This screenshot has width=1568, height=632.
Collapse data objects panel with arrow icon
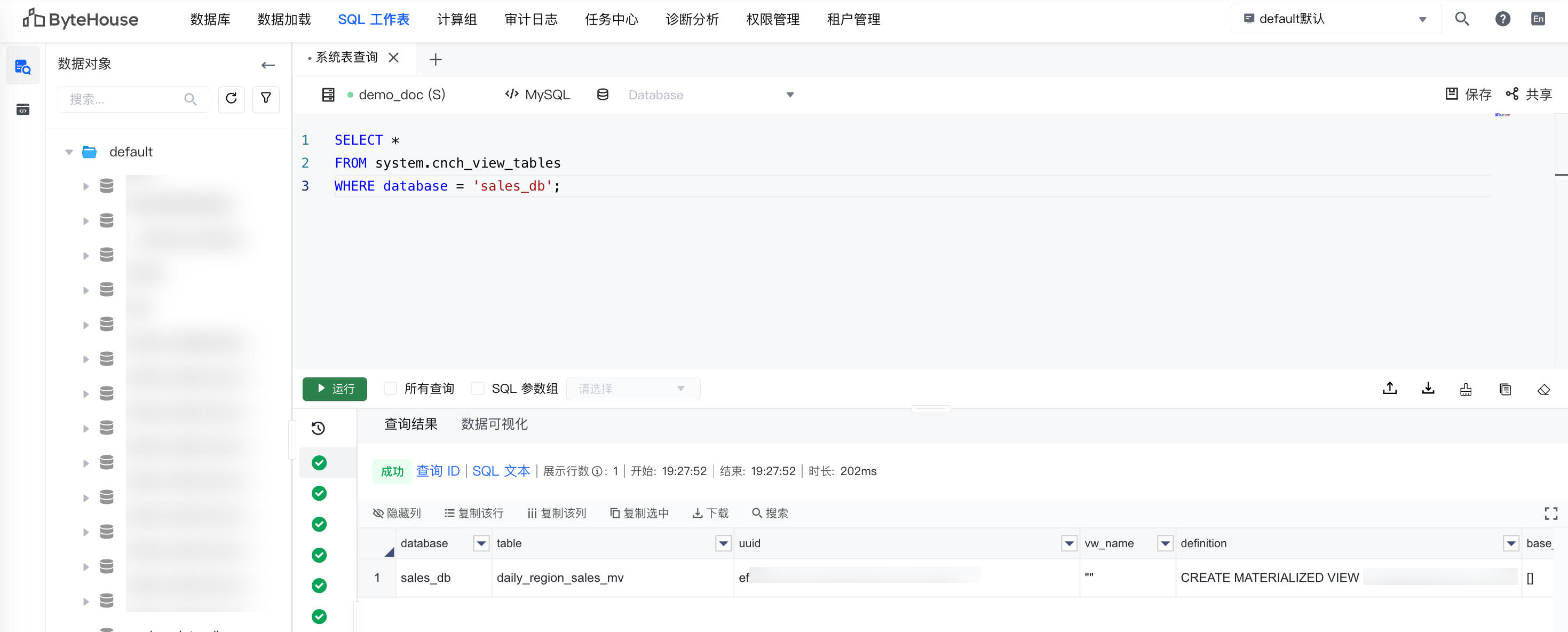click(x=268, y=65)
